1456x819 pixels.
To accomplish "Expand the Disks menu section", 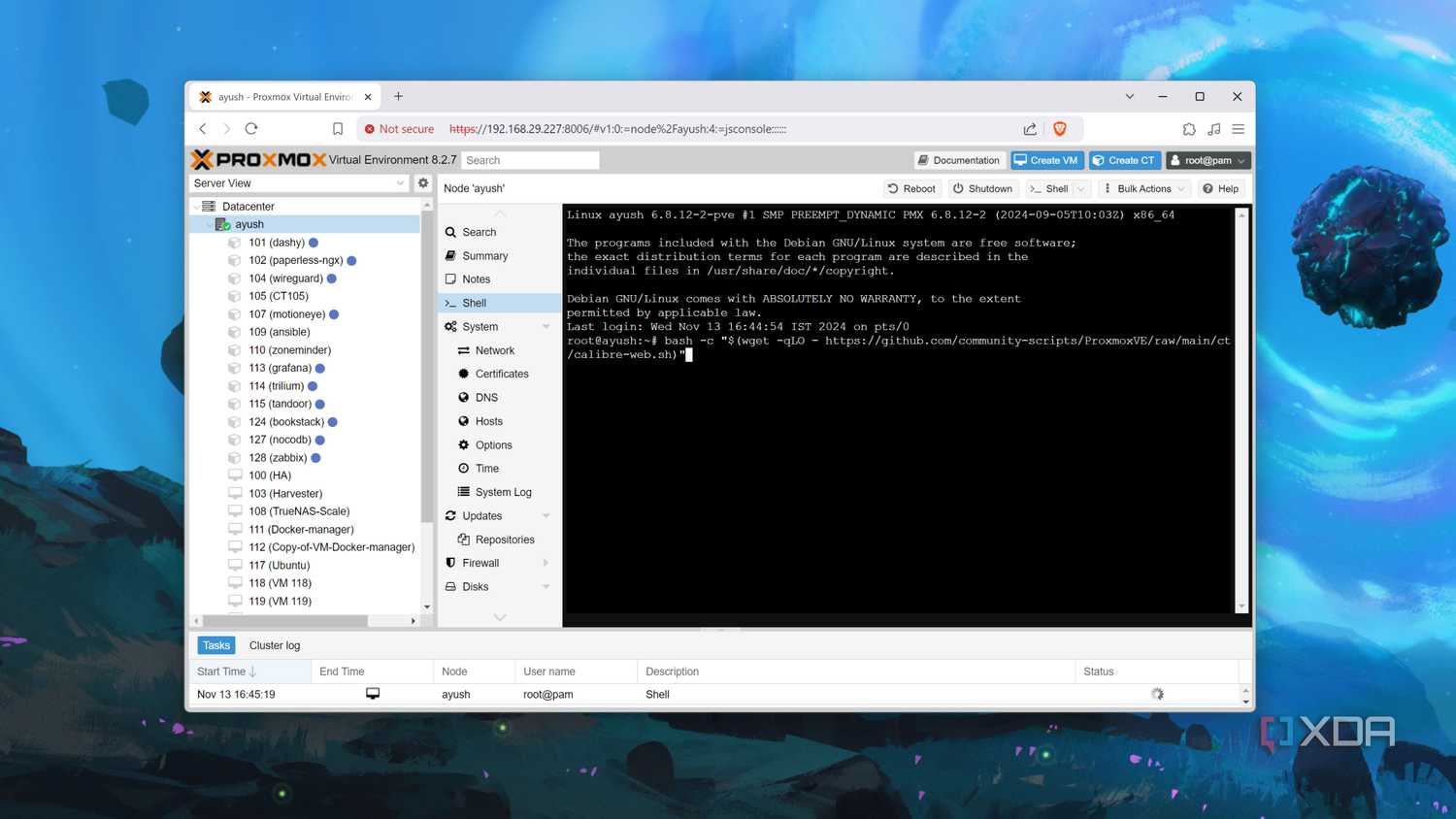I will tap(546, 587).
